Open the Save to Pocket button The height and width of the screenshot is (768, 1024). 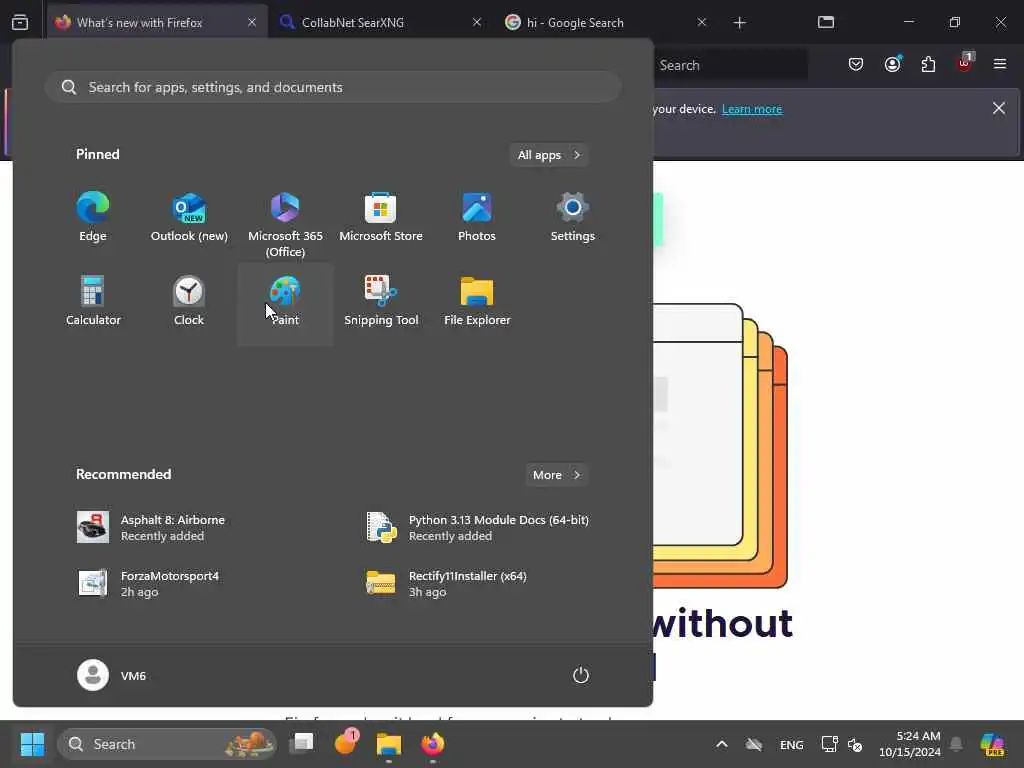coord(856,64)
